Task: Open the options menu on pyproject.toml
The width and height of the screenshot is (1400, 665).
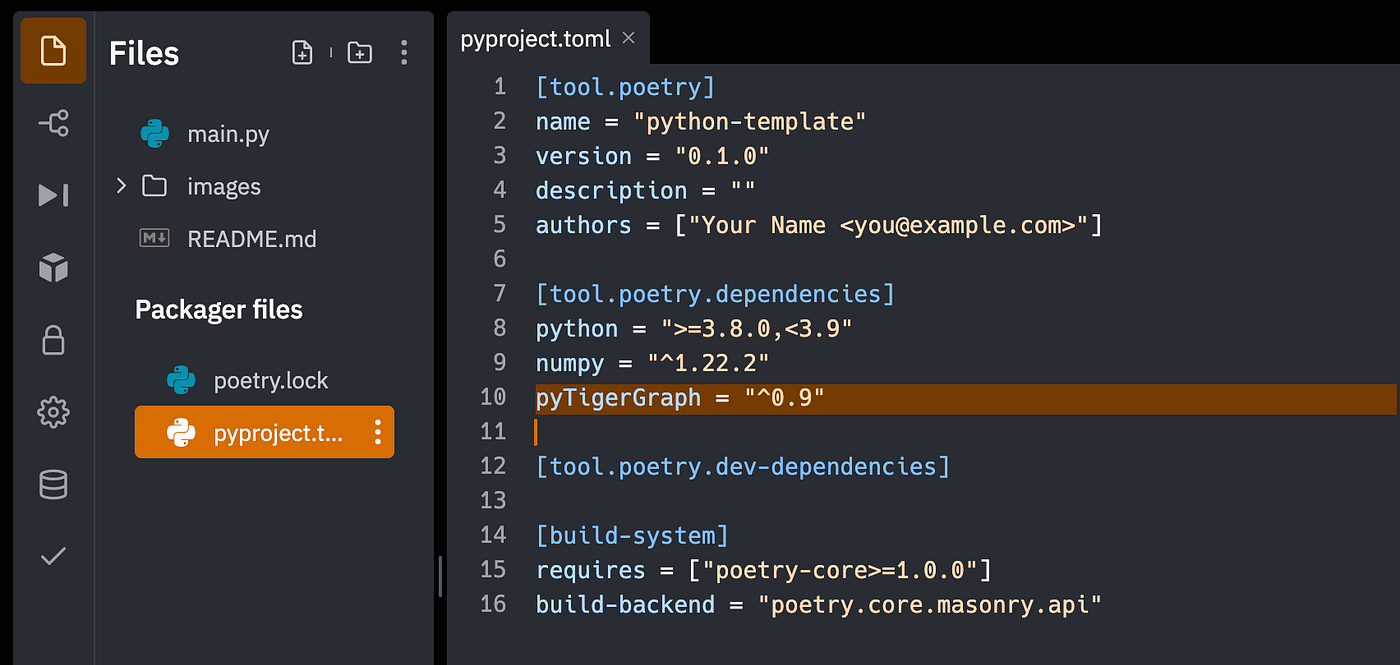Action: point(377,432)
